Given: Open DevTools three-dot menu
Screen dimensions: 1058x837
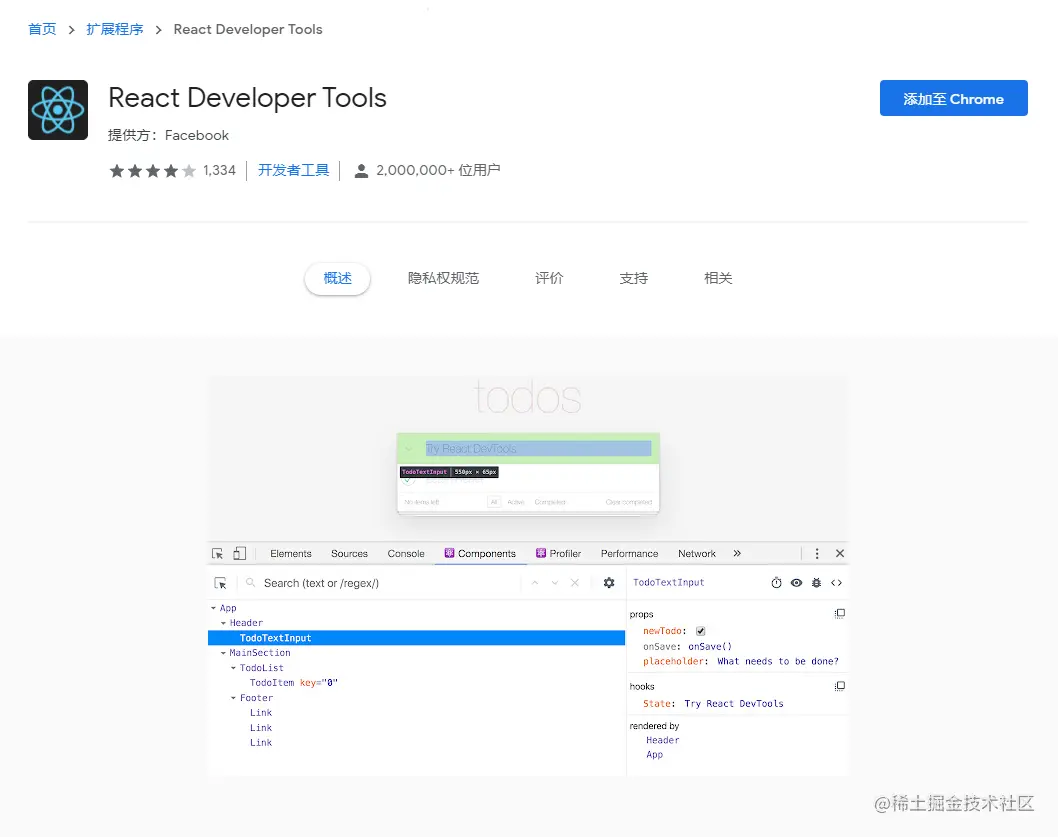Looking at the screenshot, I should [x=817, y=554].
